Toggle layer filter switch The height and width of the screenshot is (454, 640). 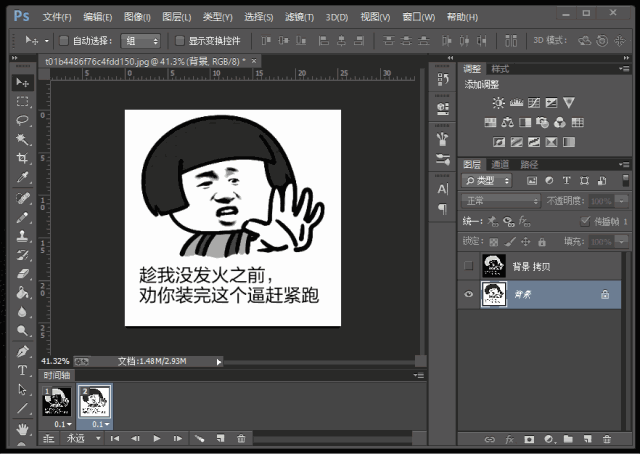coord(625,180)
